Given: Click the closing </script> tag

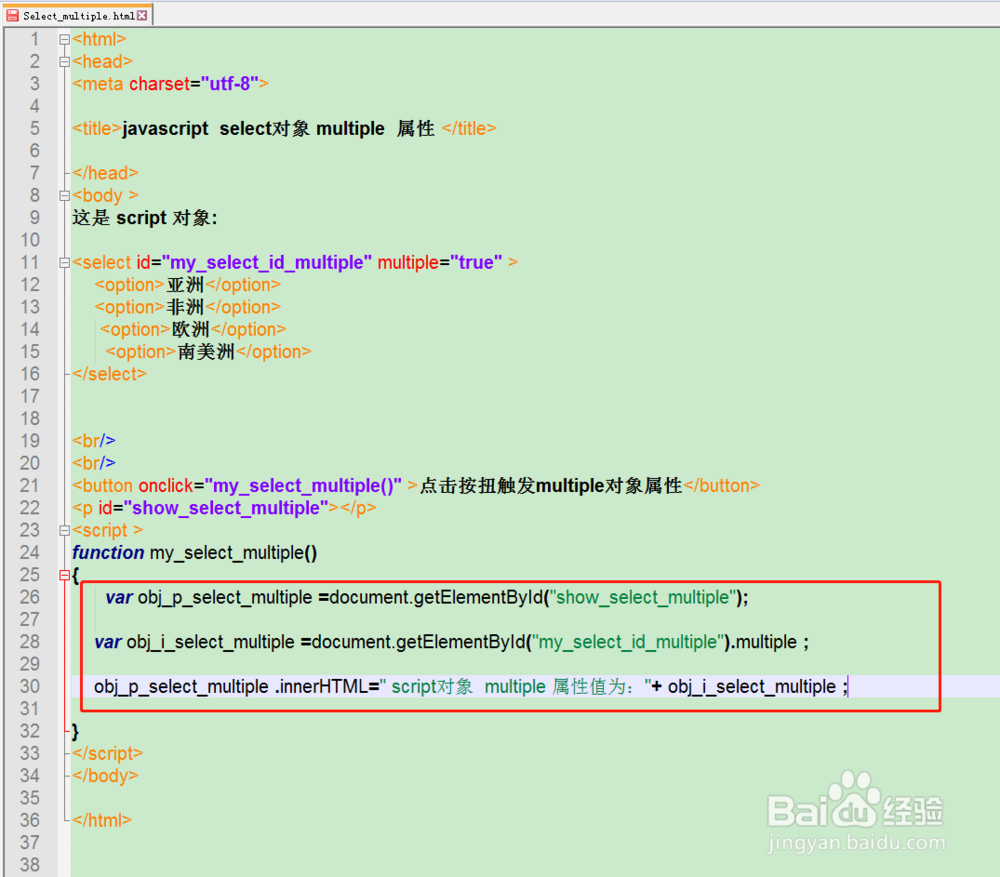Looking at the screenshot, I should [108, 754].
